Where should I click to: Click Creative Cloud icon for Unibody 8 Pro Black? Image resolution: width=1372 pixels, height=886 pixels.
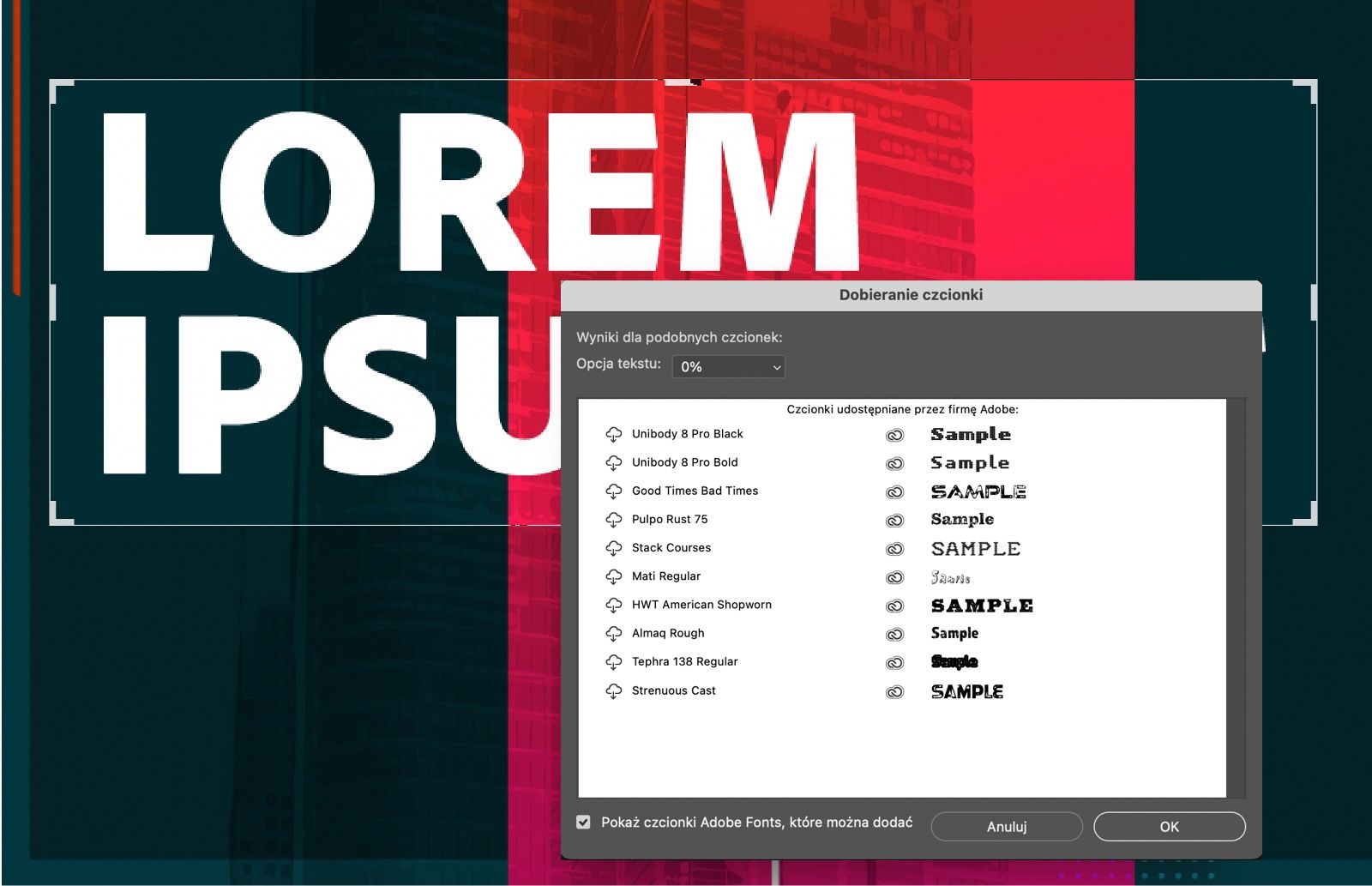[x=894, y=435]
